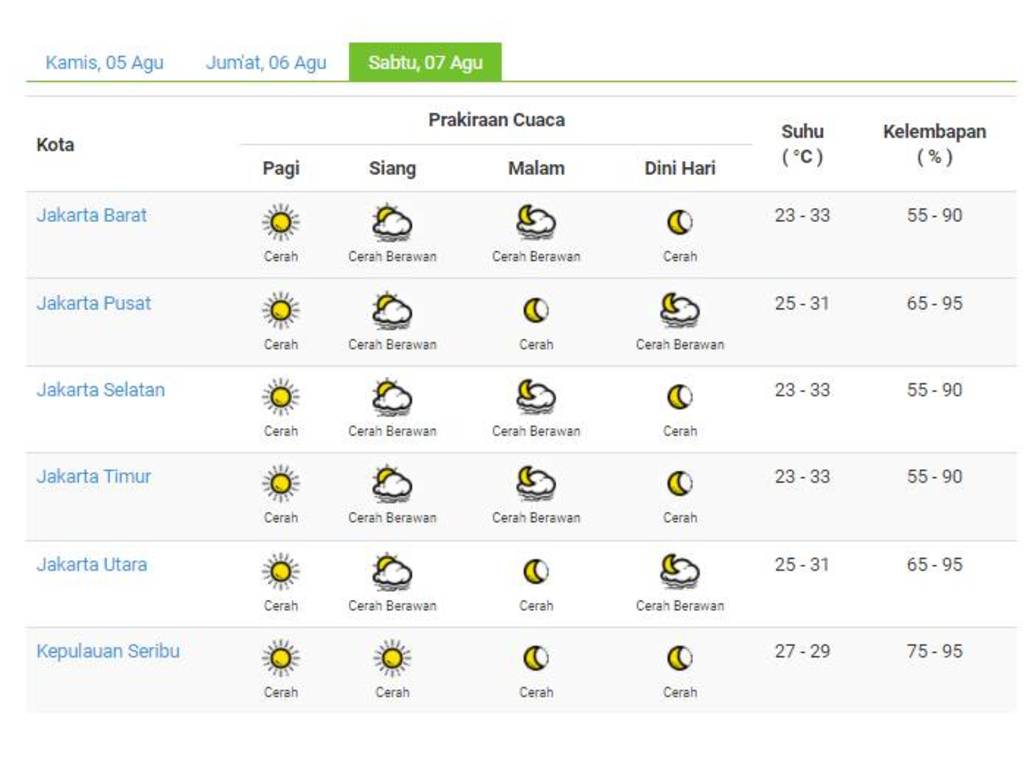Click Jakarta Selatan Malam cloudy moon icon
Viewport: 1024px width, 768px height.
(536, 398)
